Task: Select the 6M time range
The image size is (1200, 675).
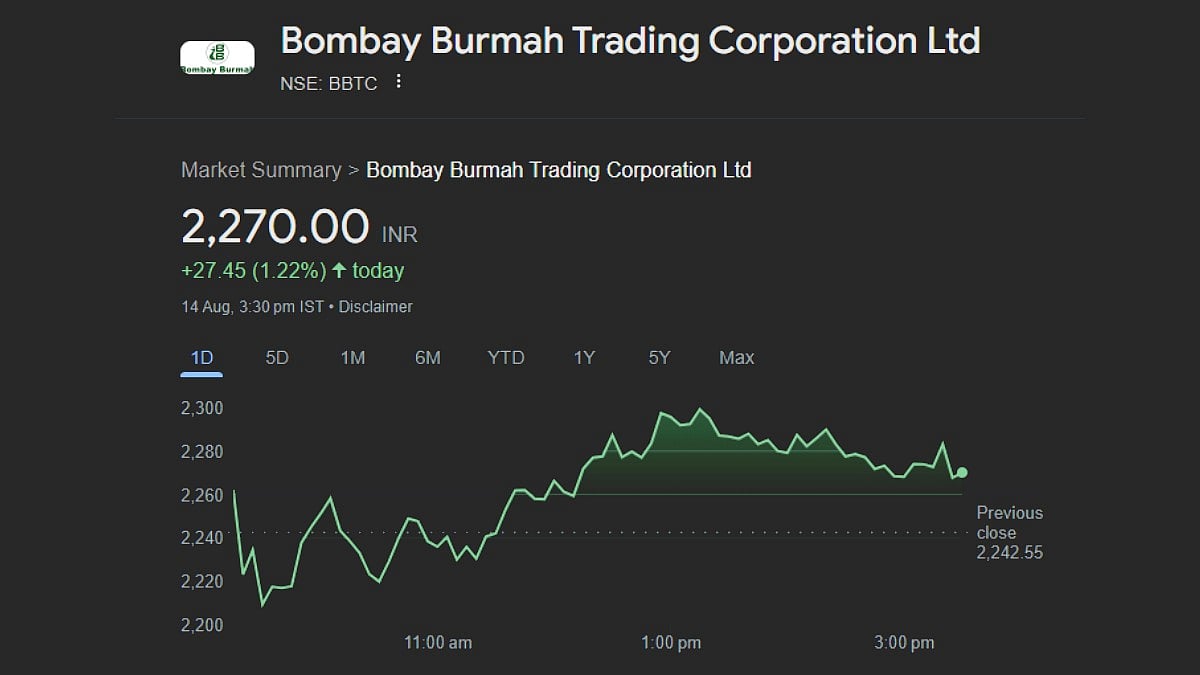Action: coord(428,358)
